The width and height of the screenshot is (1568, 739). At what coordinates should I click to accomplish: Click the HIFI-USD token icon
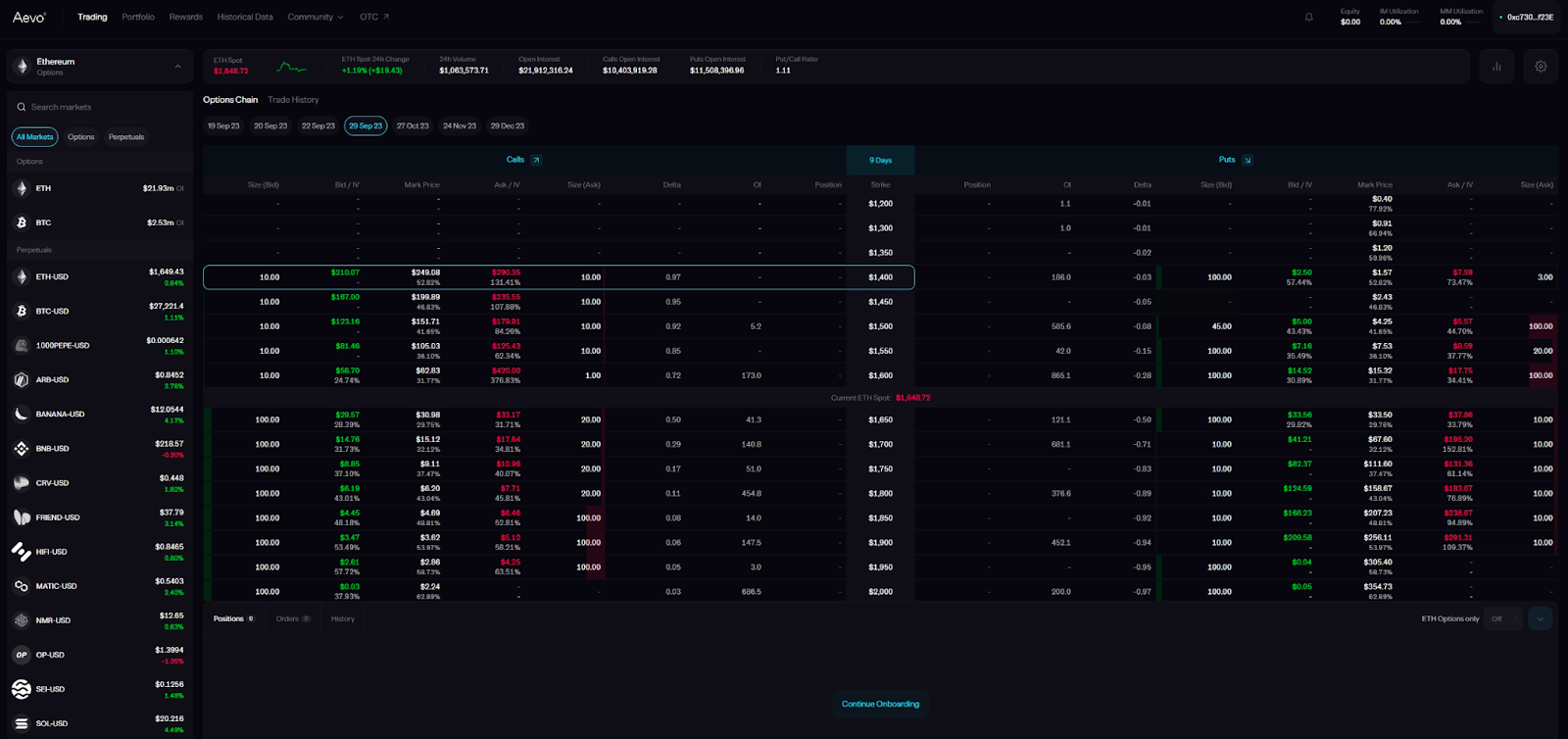tap(22, 552)
